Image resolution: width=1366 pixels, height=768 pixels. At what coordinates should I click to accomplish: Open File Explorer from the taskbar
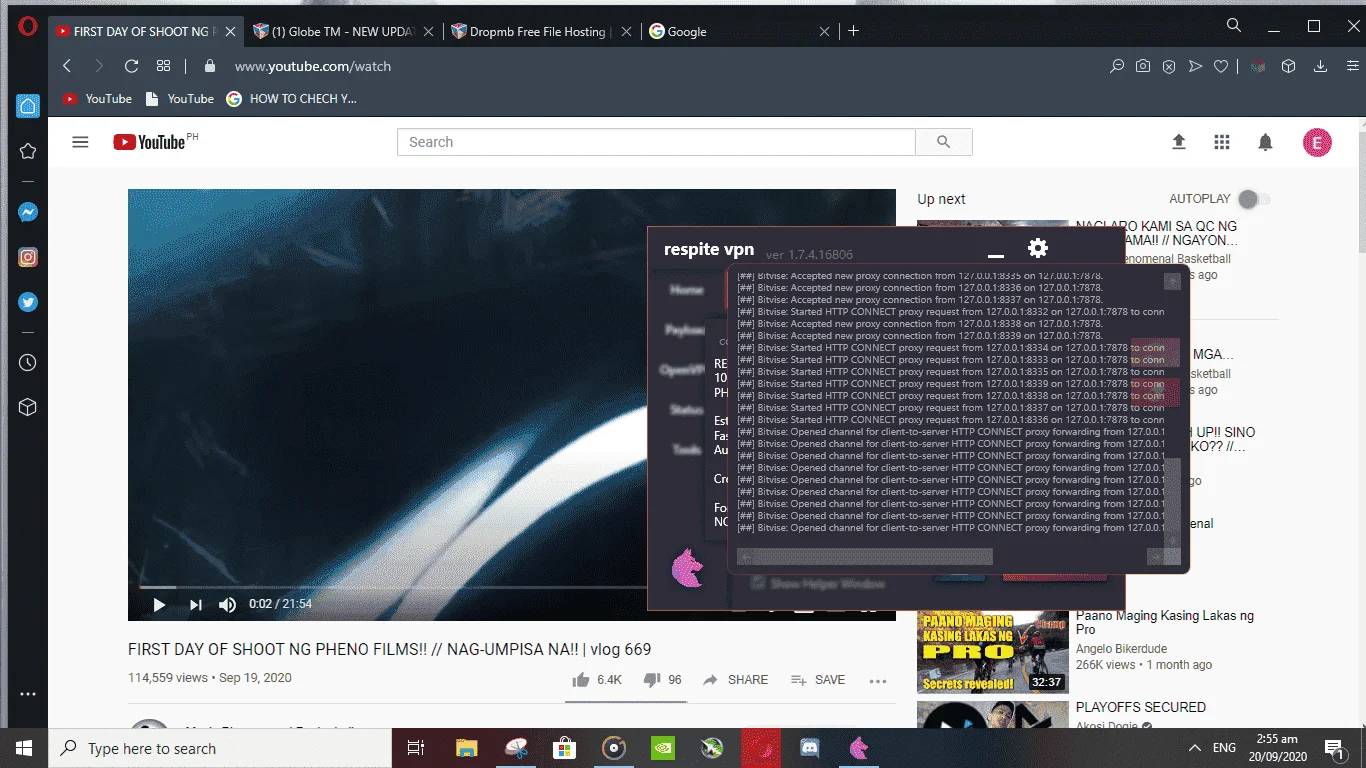tap(467, 748)
